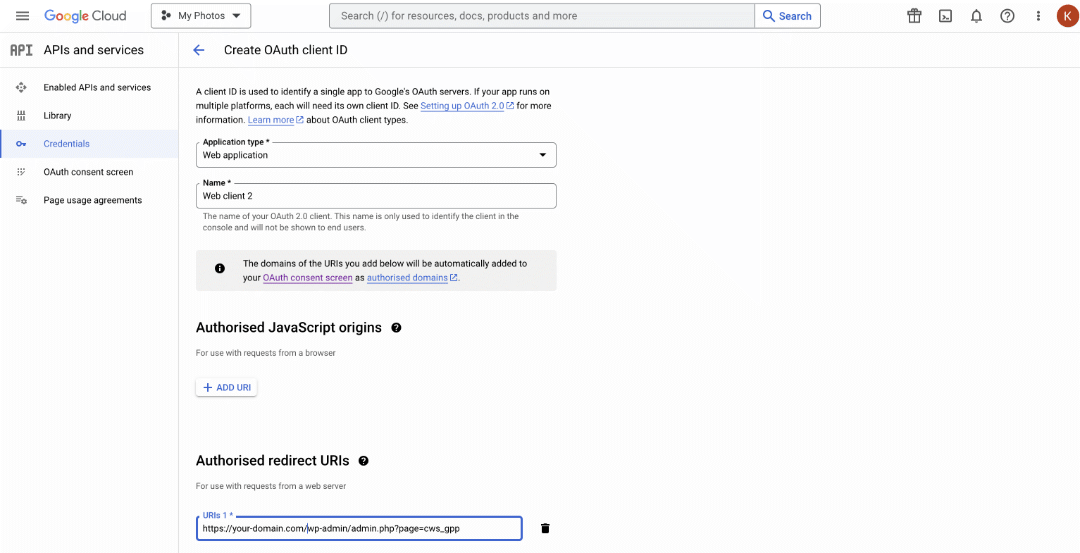Open the notifications bell
Viewport: 1080px width, 553px height.
pyautogui.click(x=976, y=16)
